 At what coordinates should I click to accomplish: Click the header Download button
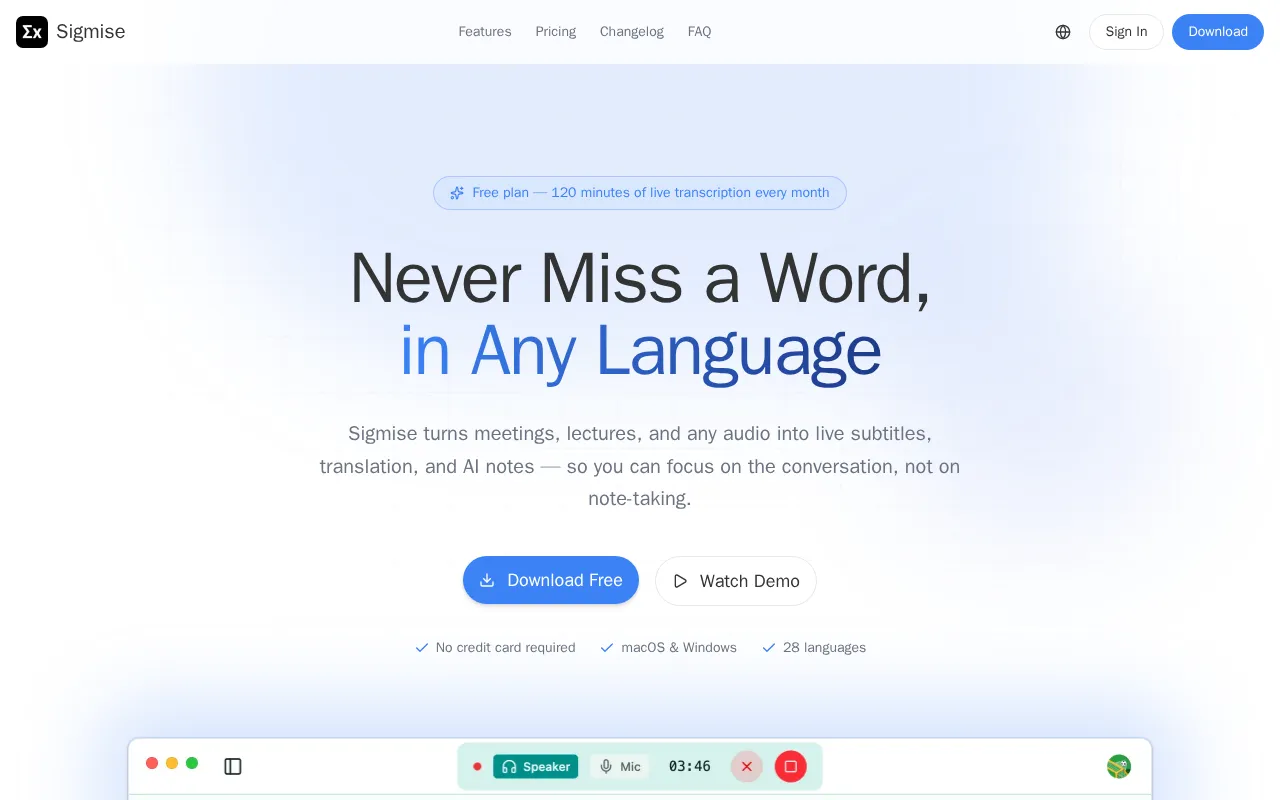1218,32
